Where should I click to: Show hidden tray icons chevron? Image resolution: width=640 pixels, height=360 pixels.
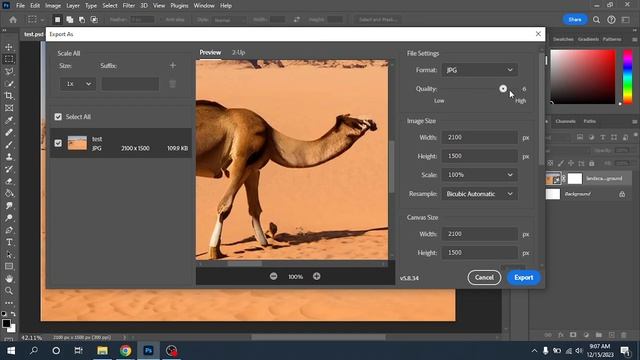(534, 351)
